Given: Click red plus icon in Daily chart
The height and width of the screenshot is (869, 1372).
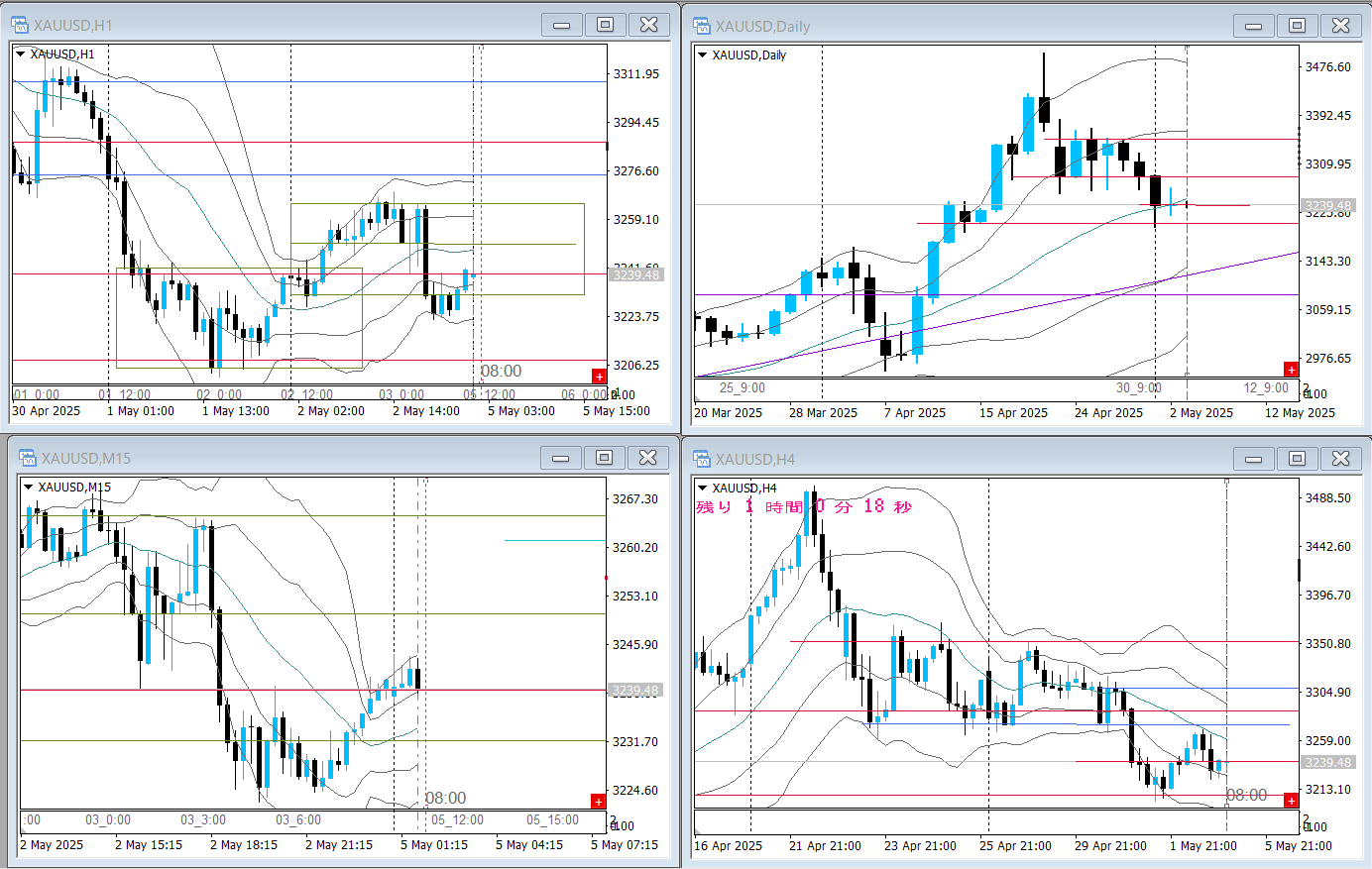Looking at the screenshot, I should coord(1291,370).
